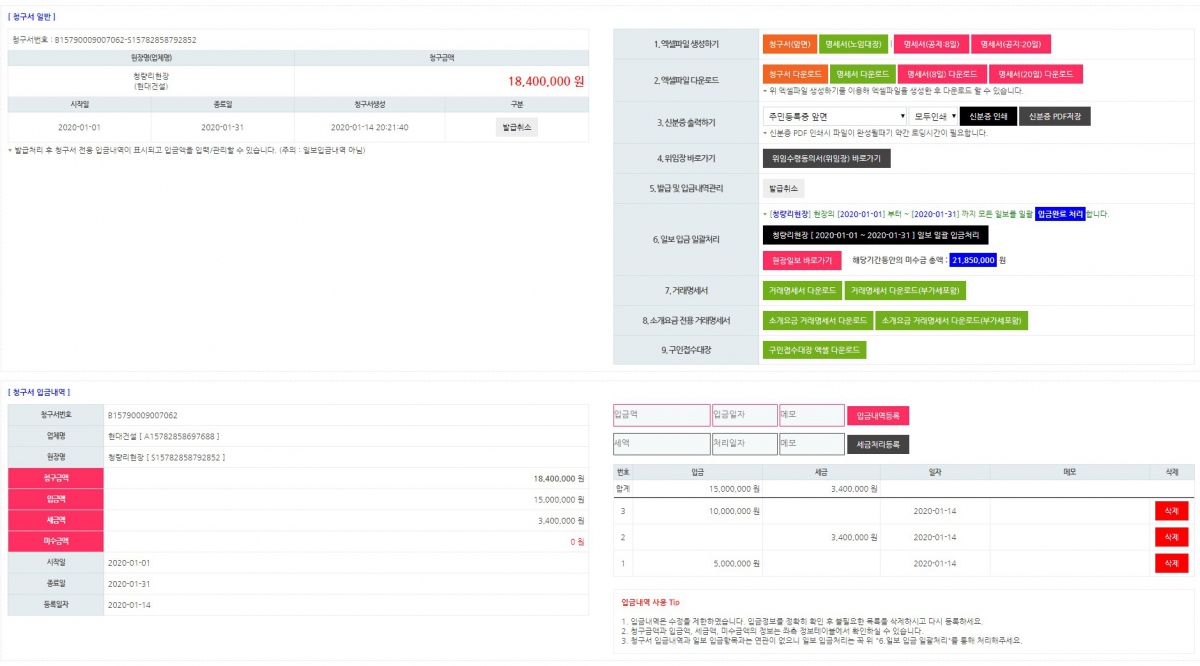This screenshot has height=666, width=1200.
Task: Download 구인접수대장 엑셀 file
Action: pos(814,350)
